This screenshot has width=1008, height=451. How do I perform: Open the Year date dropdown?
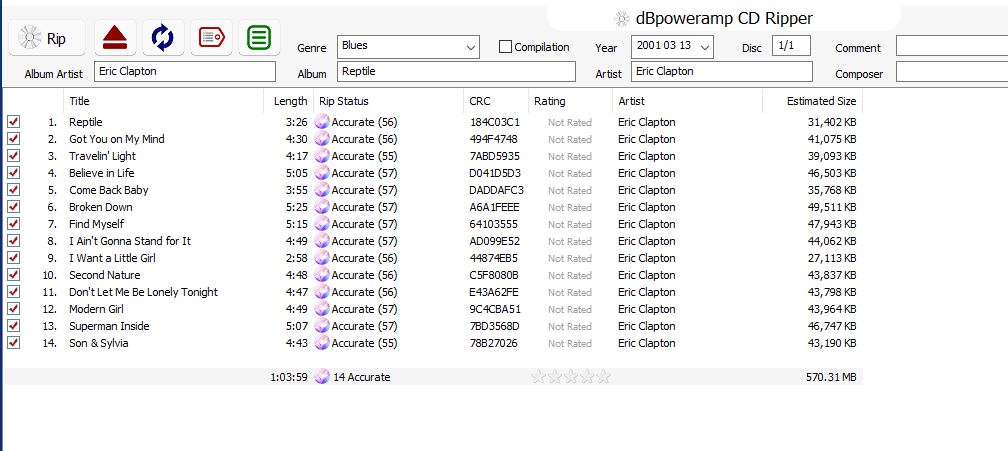tap(706, 47)
